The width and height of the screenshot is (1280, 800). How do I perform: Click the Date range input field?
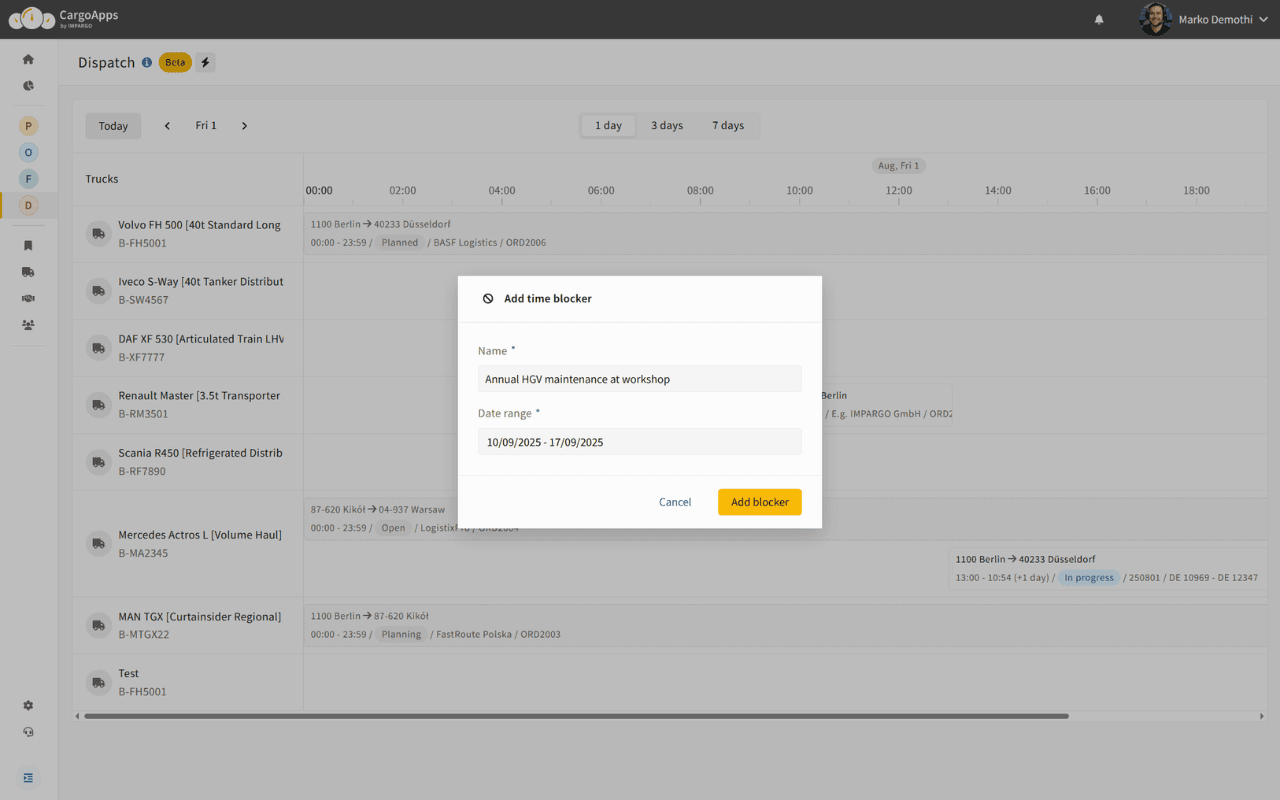[x=639, y=441]
